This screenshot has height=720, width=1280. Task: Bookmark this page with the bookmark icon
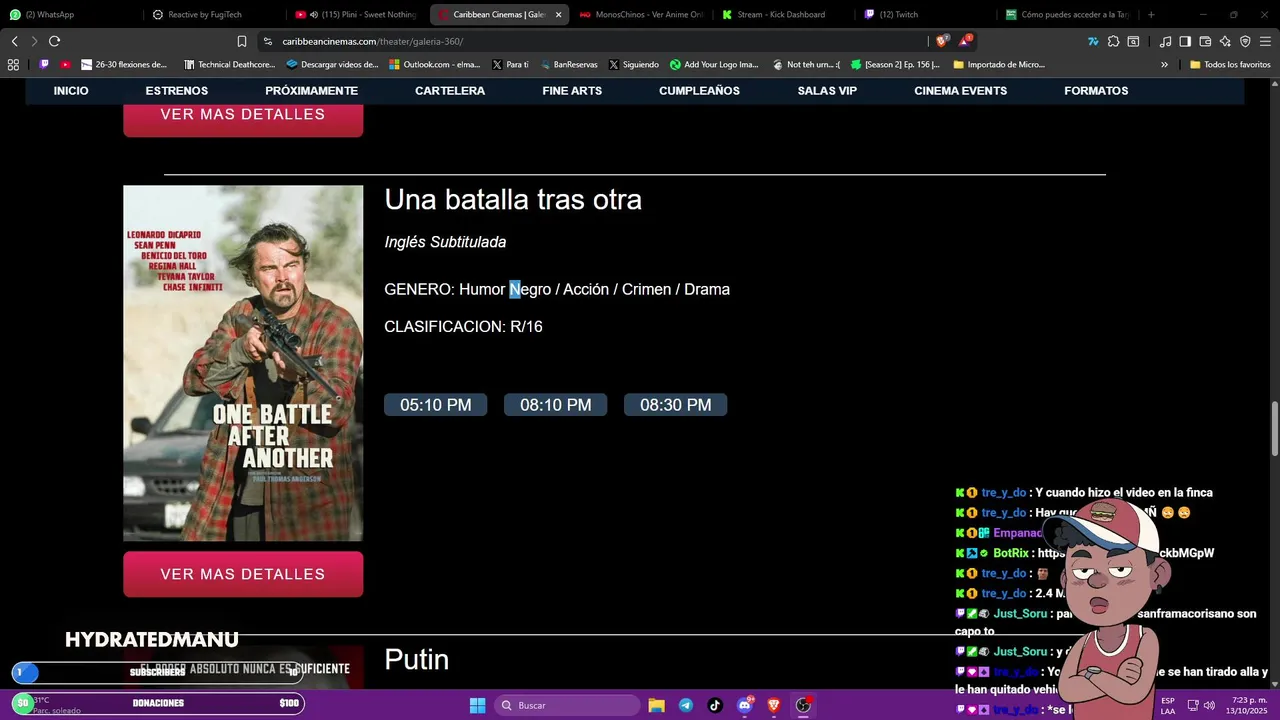[242, 41]
